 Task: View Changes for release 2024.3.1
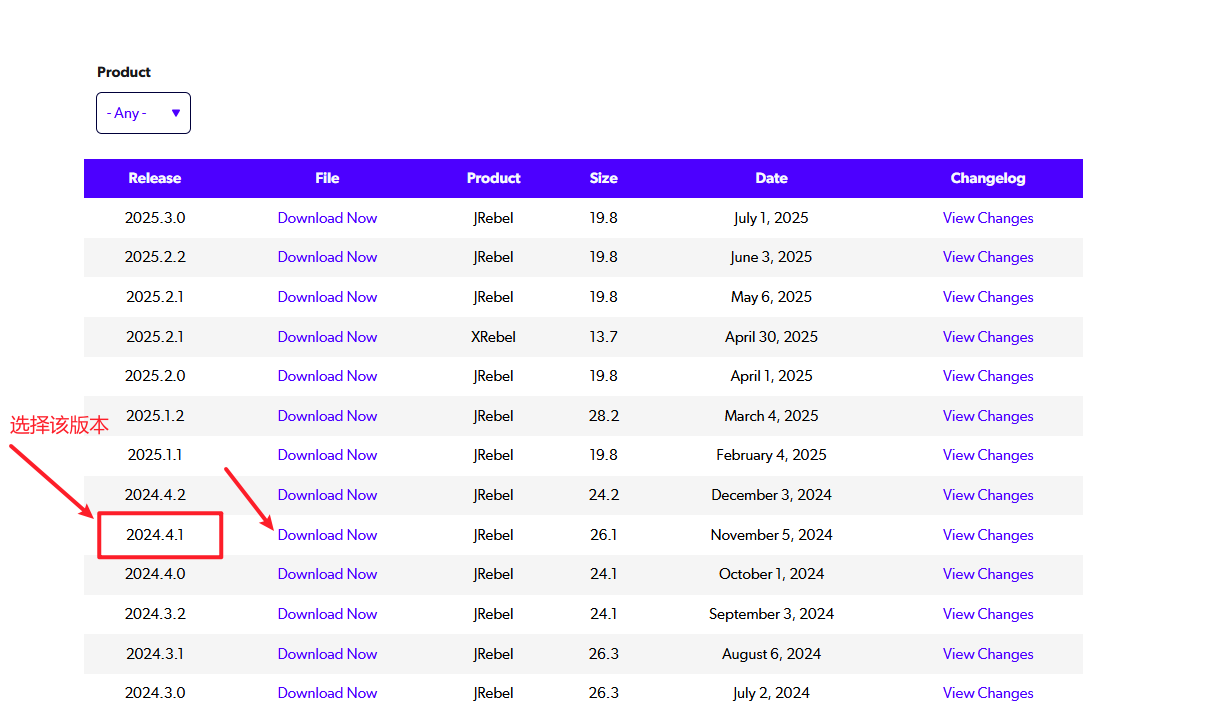[988, 654]
